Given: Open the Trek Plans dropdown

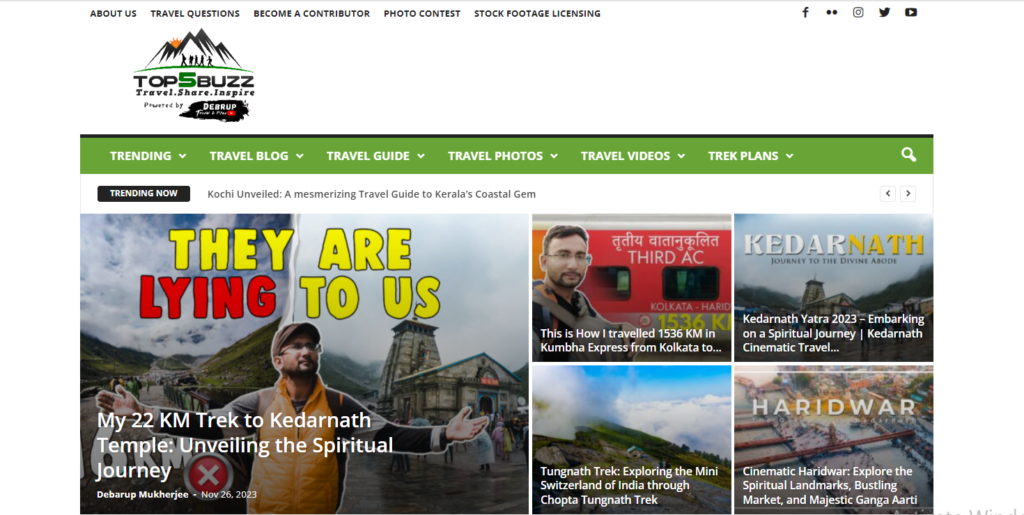Looking at the screenshot, I should click(x=750, y=156).
